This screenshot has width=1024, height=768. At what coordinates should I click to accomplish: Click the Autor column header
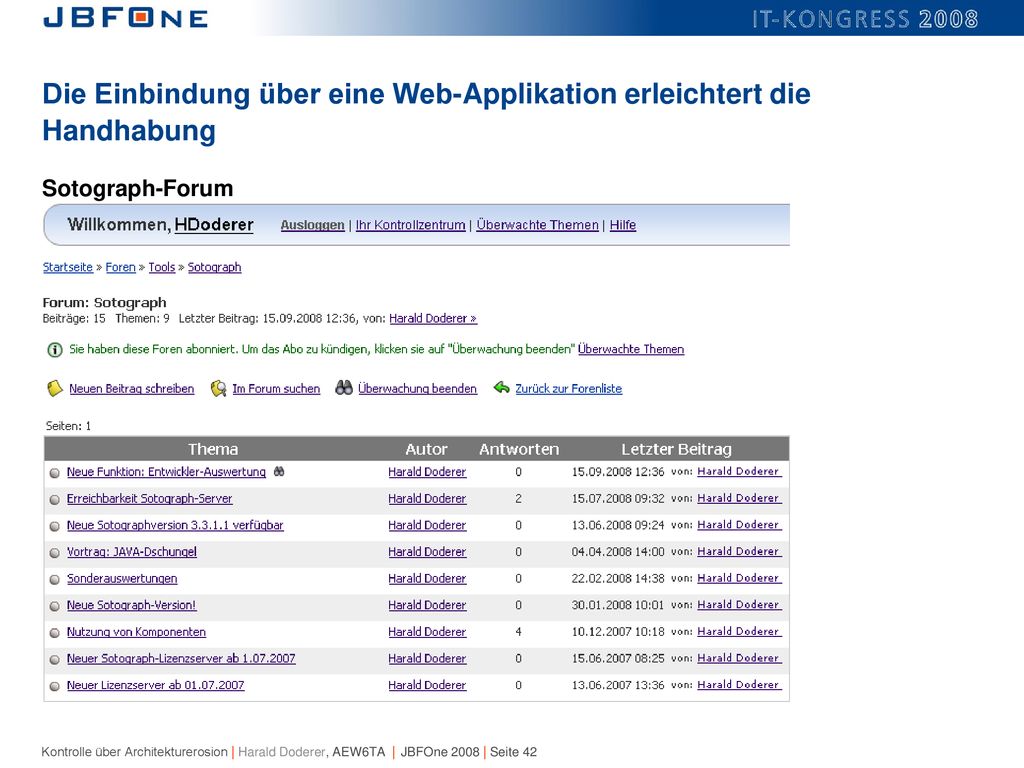pyautogui.click(x=426, y=449)
